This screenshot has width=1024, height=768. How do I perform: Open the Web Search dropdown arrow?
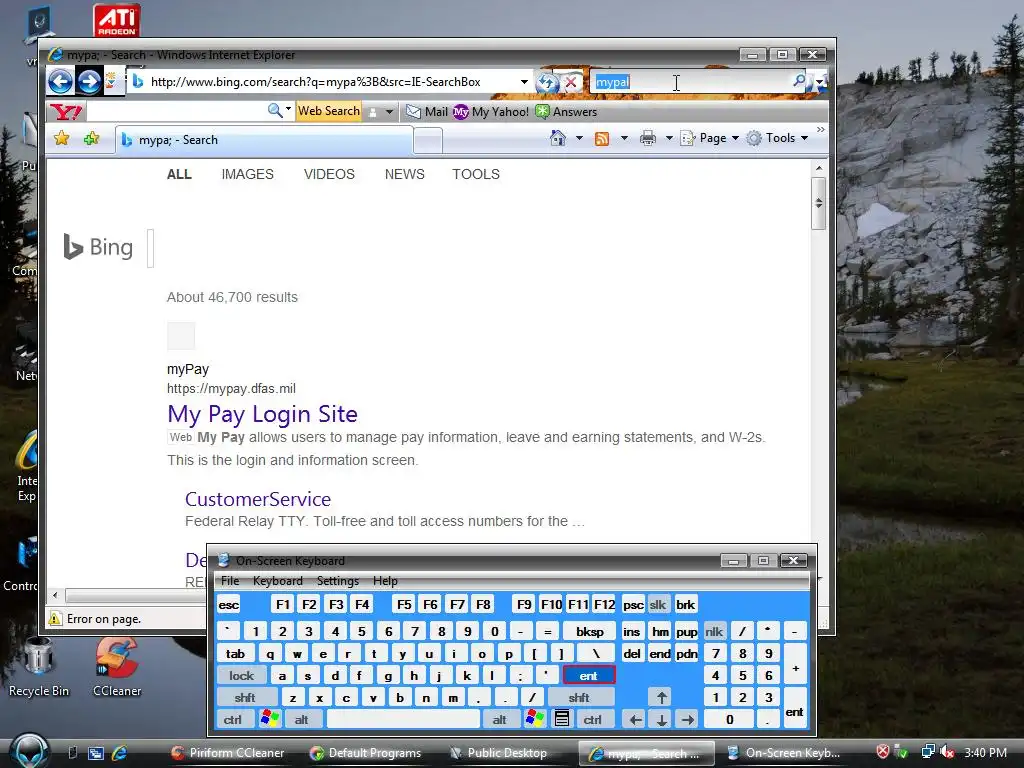tap(389, 112)
